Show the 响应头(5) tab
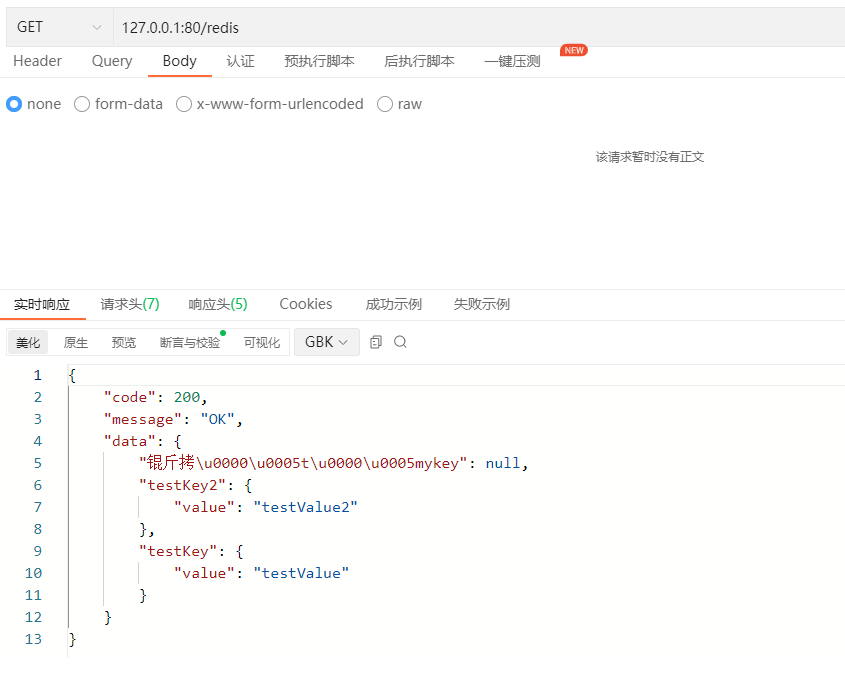The image size is (845, 685). (x=218, y=305)
